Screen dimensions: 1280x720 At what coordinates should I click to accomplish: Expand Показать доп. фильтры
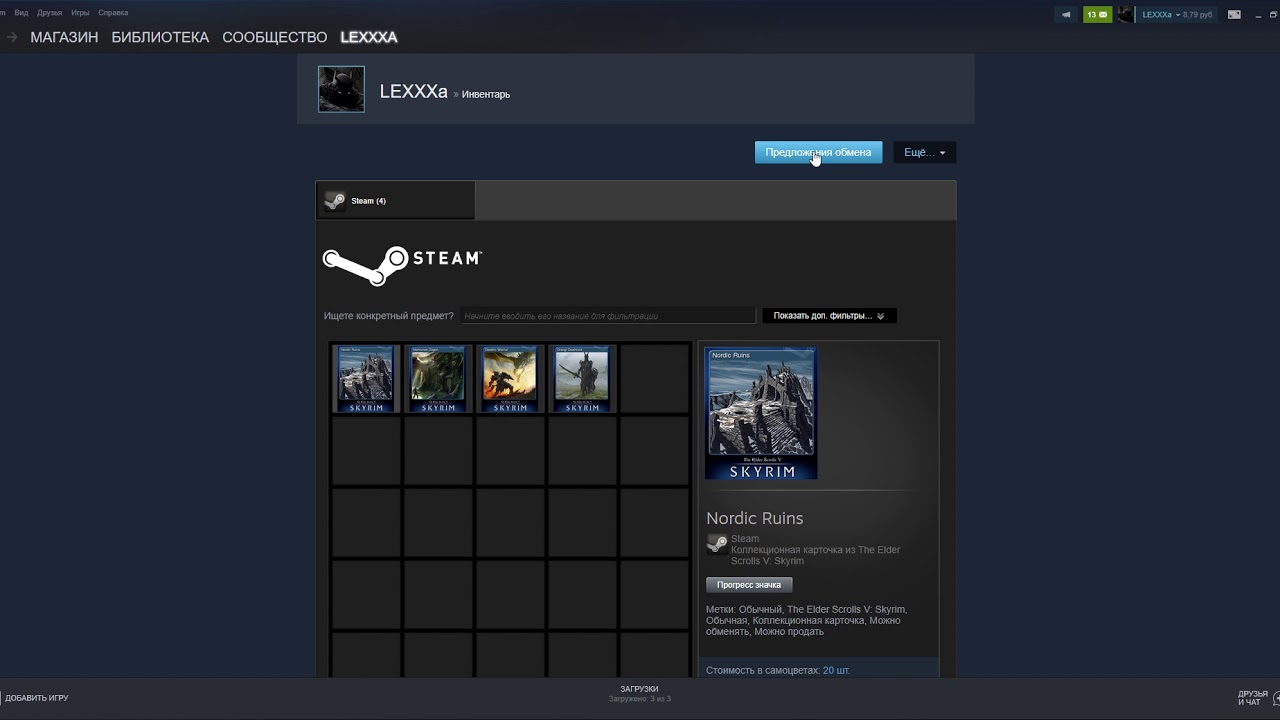coord(829,316)
